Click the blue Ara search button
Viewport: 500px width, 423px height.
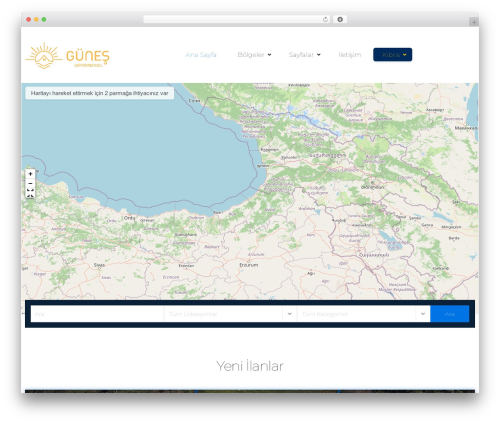[x=450, y=314]
